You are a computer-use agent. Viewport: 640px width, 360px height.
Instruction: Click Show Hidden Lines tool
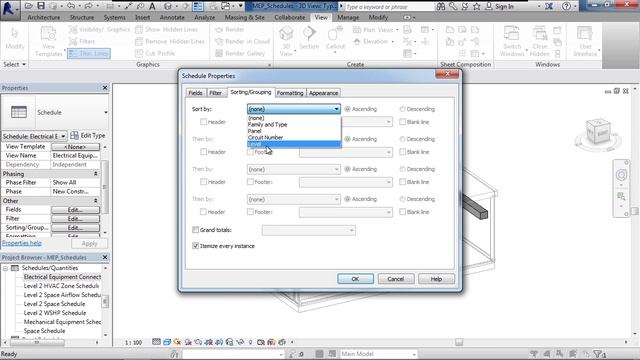[x=166, y=29]
